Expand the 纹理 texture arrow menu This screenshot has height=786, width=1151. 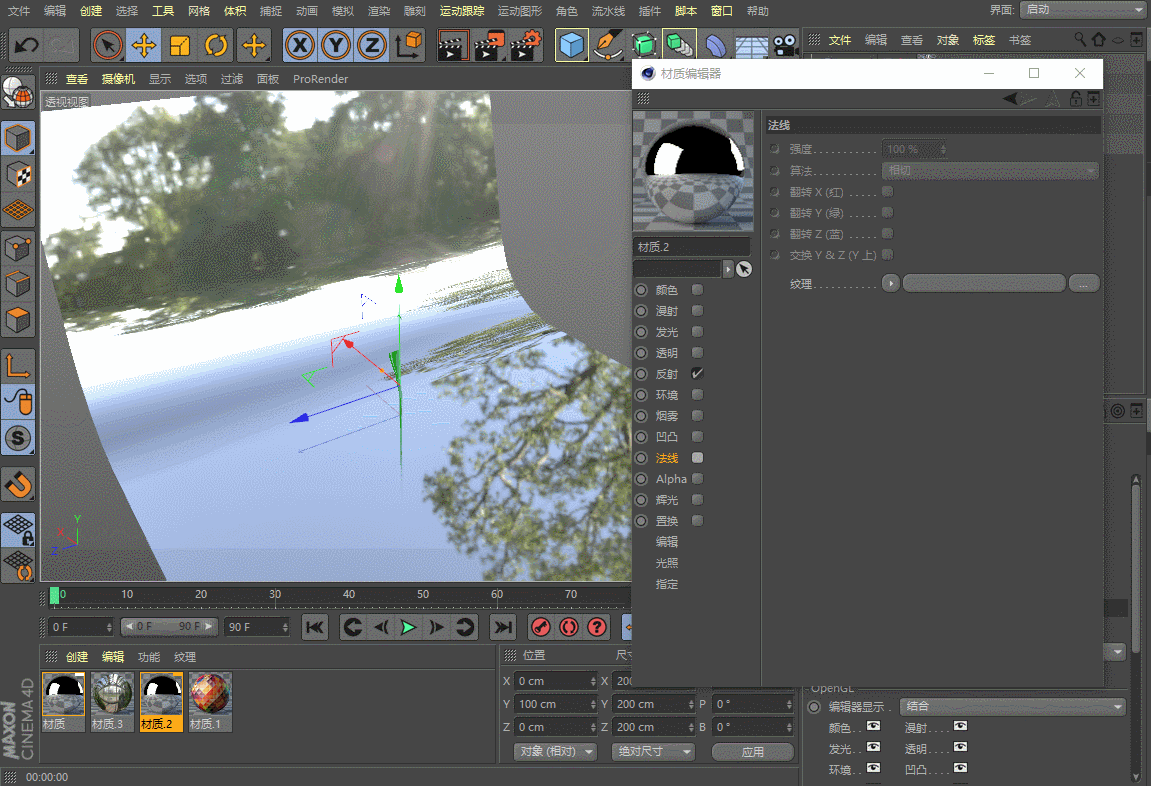(890, 283)
